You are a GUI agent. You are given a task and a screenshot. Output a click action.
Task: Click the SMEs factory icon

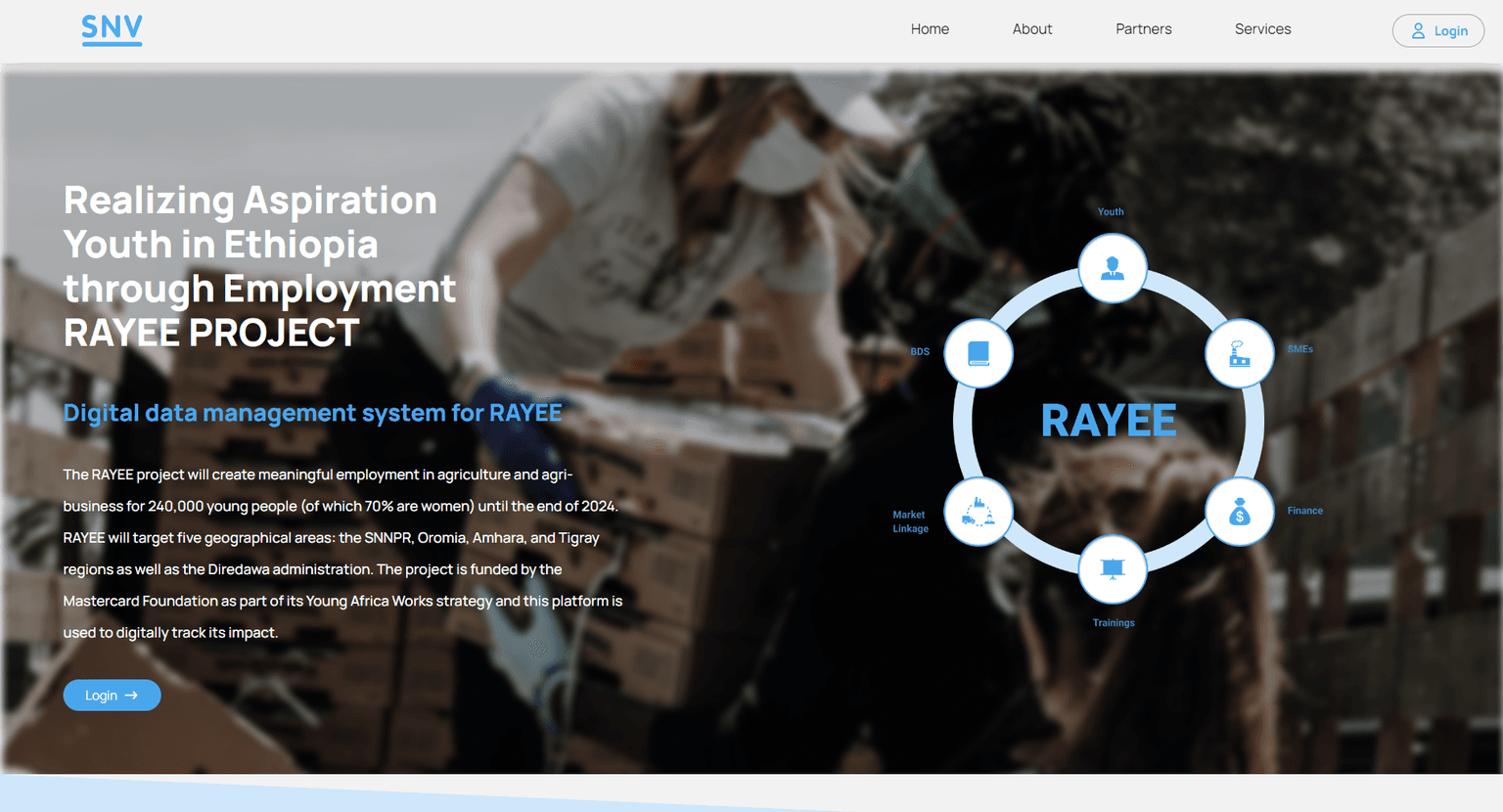point(1240,353)
